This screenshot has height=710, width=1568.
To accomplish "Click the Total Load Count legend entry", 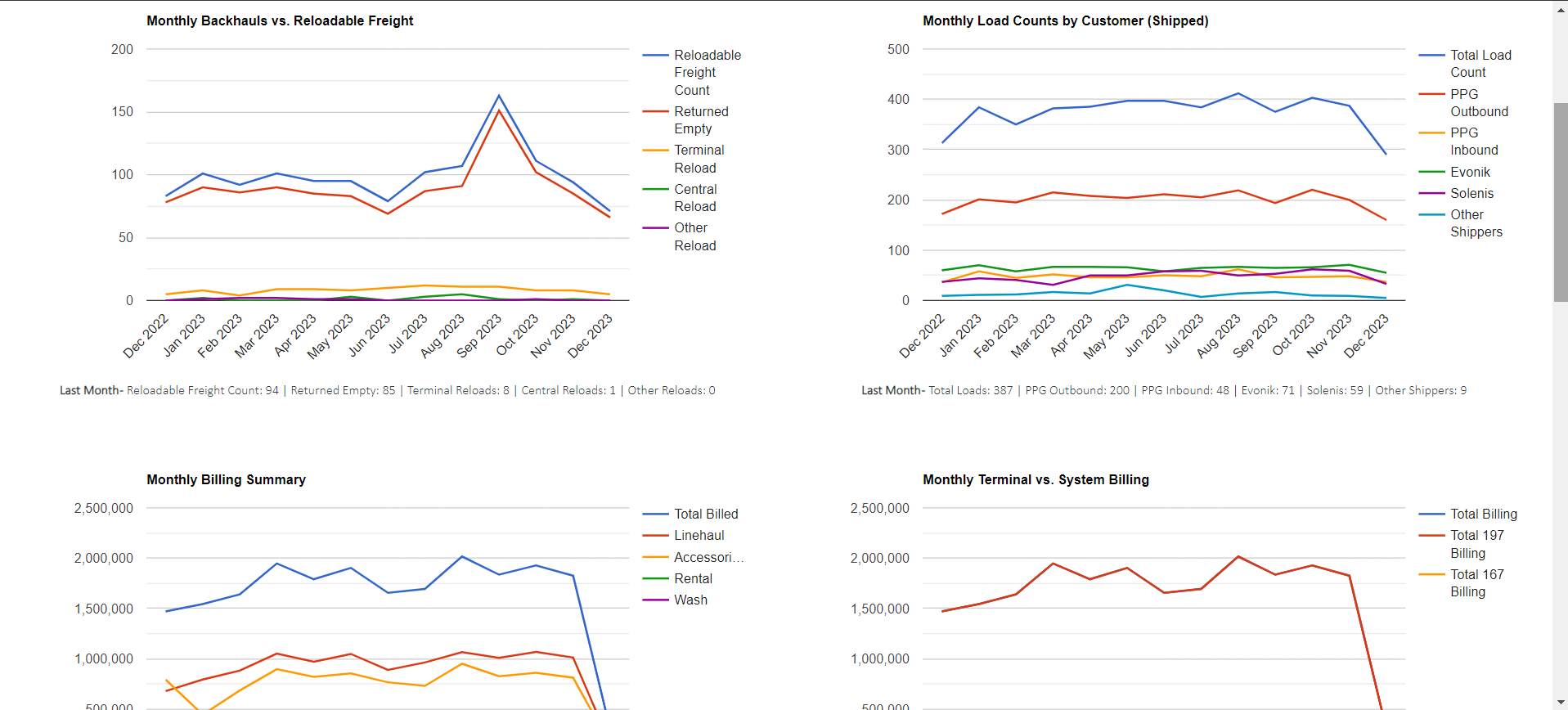I will tap(1466, 64).
